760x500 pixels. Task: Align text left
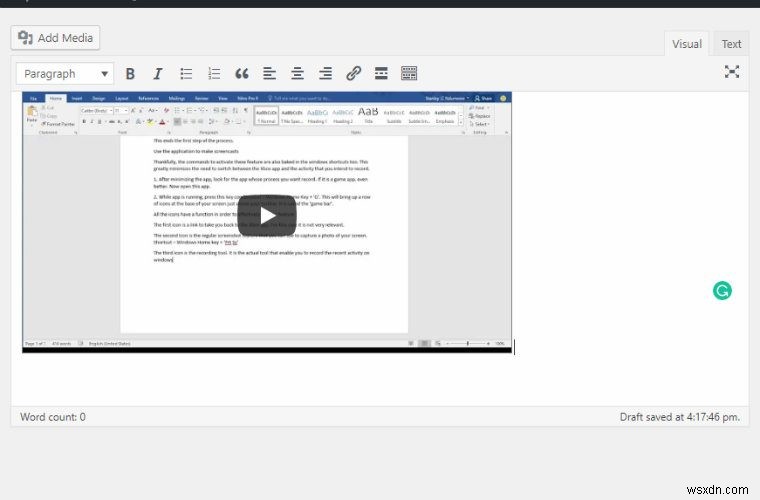(269, 74)
